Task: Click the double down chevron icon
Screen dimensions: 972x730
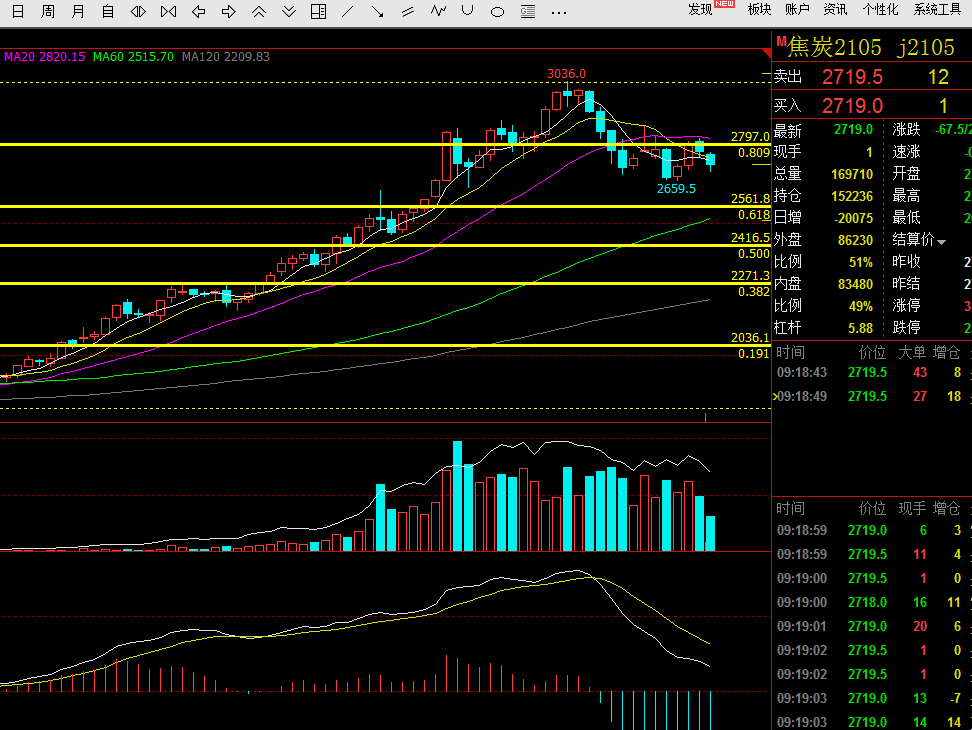Action: point(289,11)
